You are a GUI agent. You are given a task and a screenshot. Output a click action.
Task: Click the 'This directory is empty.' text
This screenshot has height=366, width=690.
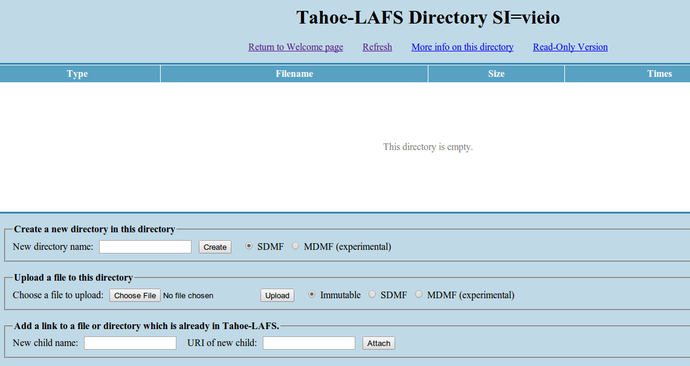(x=428, y=147)
